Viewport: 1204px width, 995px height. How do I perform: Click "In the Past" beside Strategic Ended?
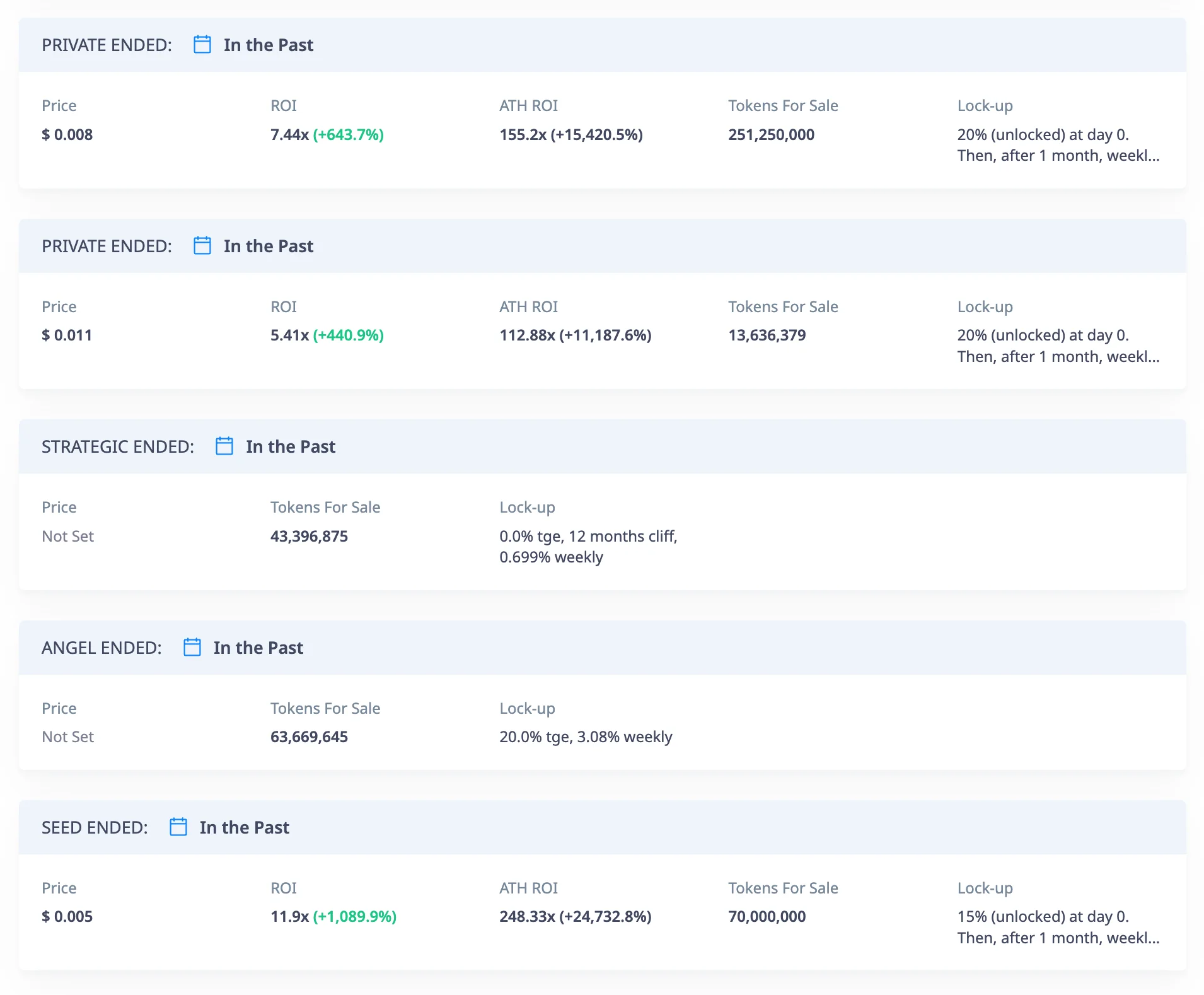coord(291,446)
